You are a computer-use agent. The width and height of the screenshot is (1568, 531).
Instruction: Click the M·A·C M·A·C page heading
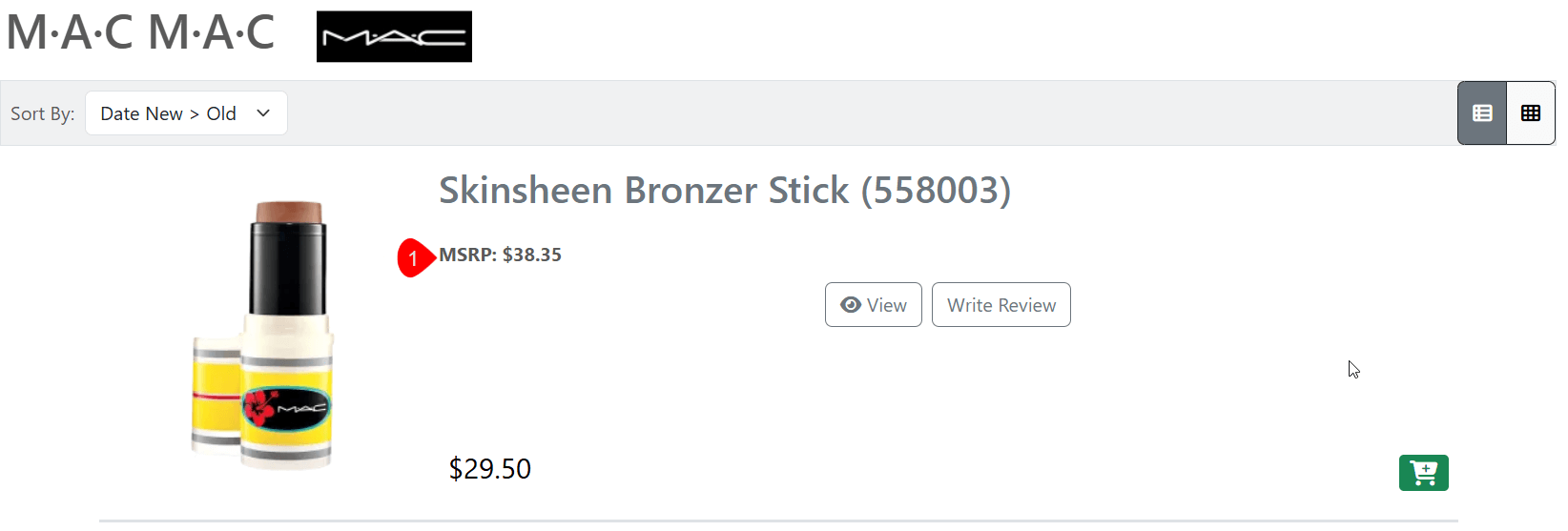click(x=140, y=32)
